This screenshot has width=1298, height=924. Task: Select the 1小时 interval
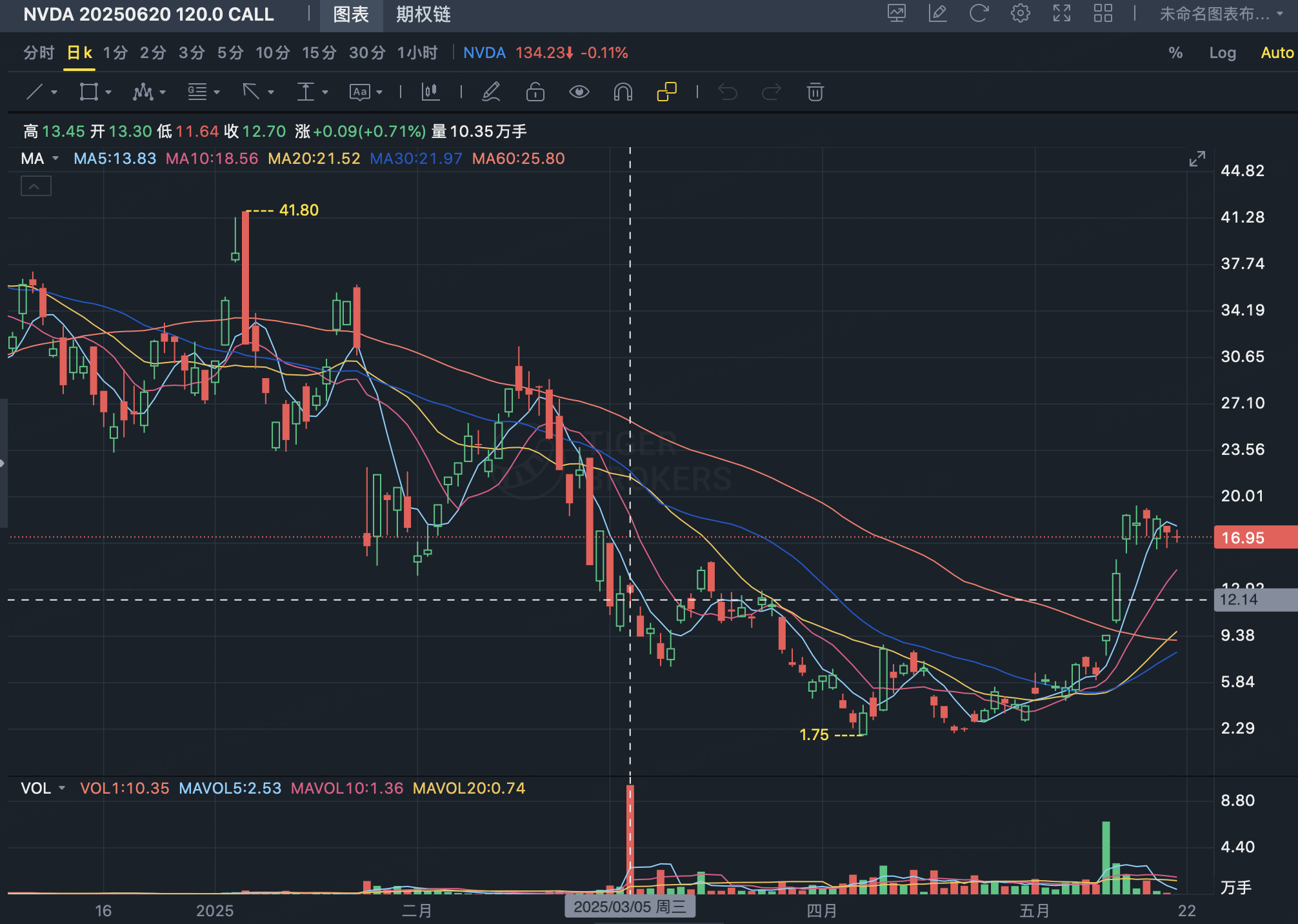[x=417, y=53]
